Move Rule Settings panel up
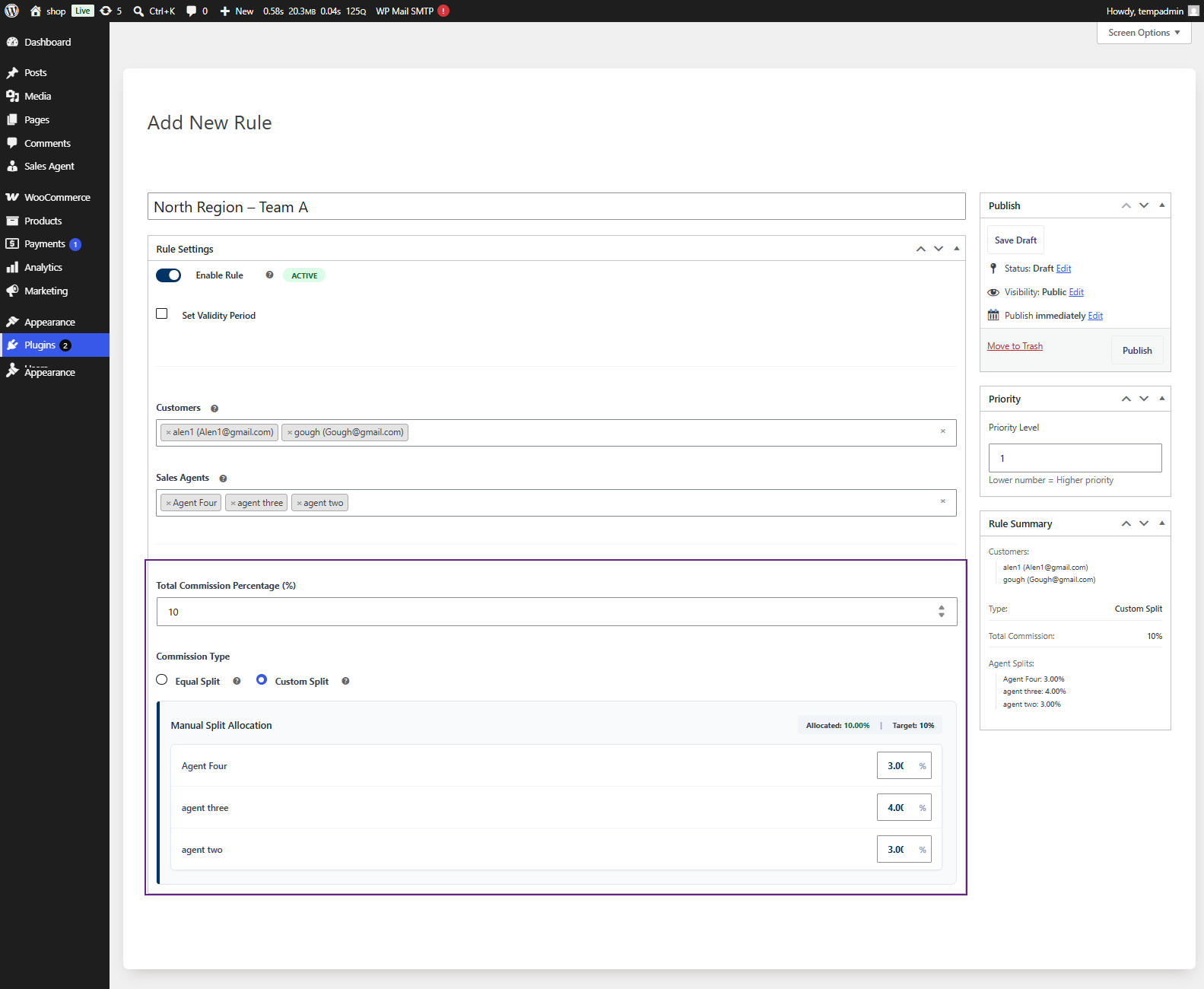The width and height of the screenshot is (1204, 989). pos(921,249)
